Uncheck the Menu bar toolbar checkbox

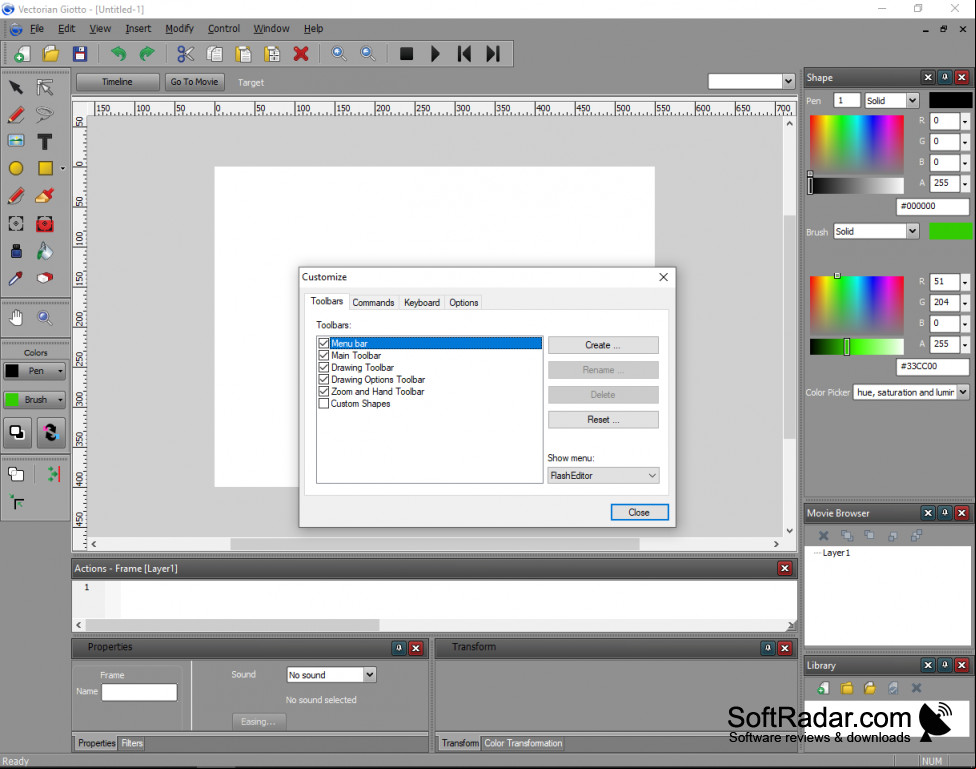[x=324, y=343]
